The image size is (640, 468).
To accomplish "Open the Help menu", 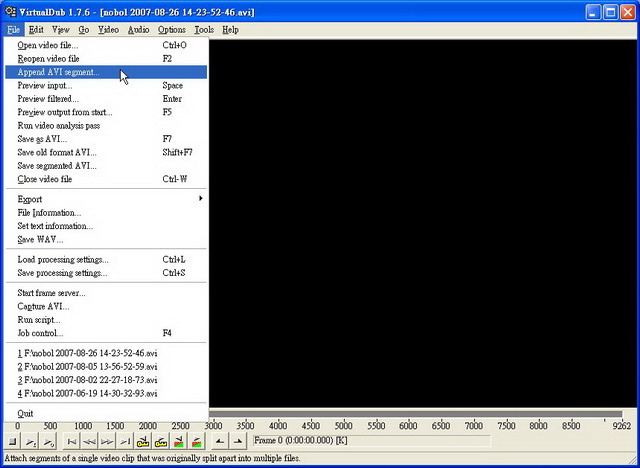I will (230, 30).
